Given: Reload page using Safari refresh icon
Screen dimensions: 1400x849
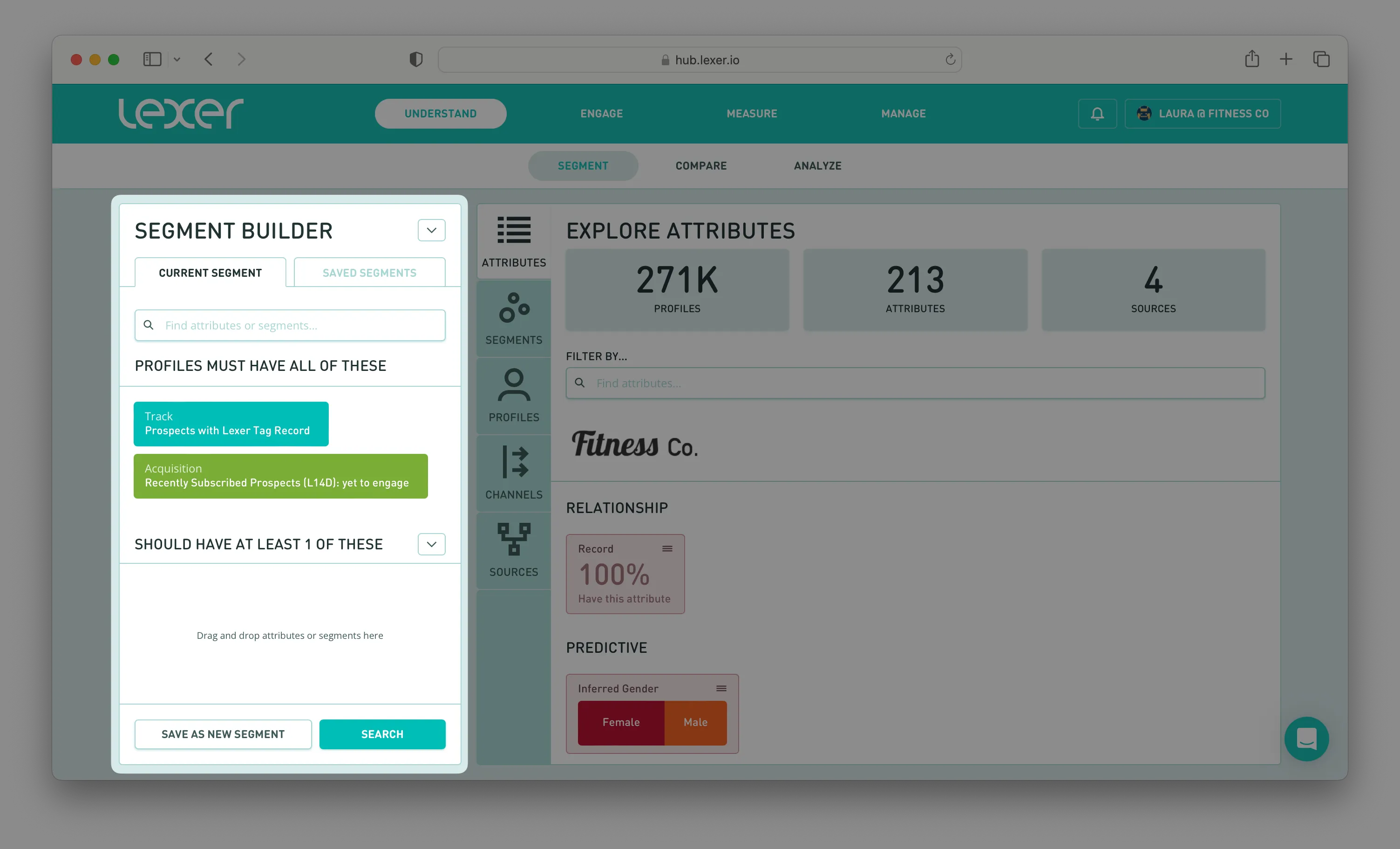Looking at the screenshot, I should 950,60.
